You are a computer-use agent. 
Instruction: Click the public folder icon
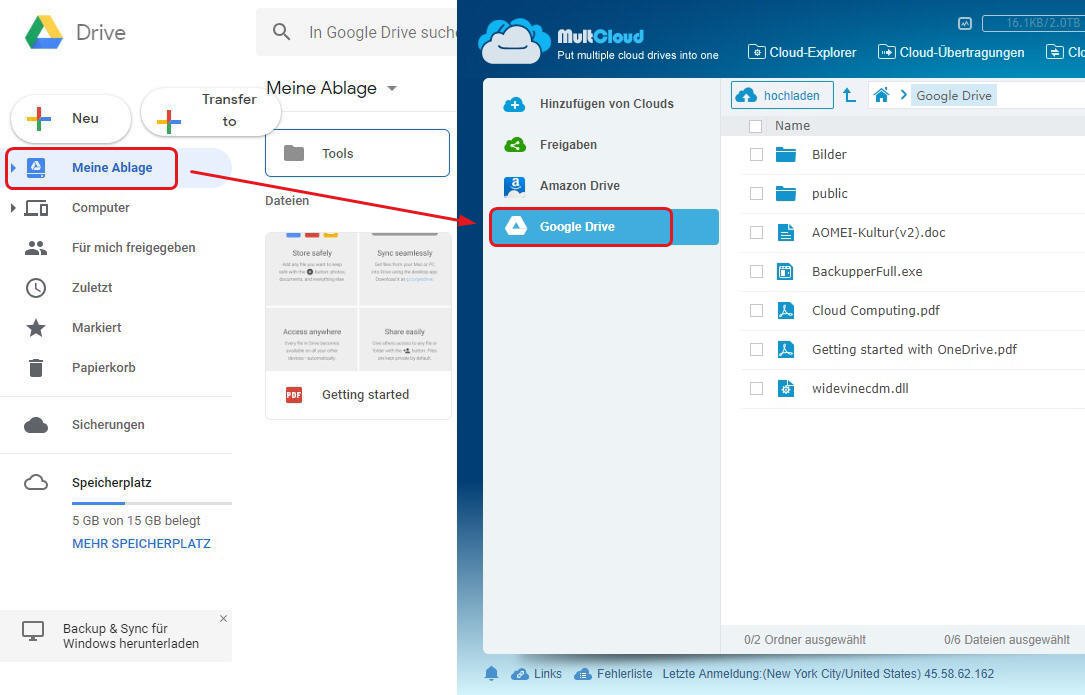click(785, 194)
